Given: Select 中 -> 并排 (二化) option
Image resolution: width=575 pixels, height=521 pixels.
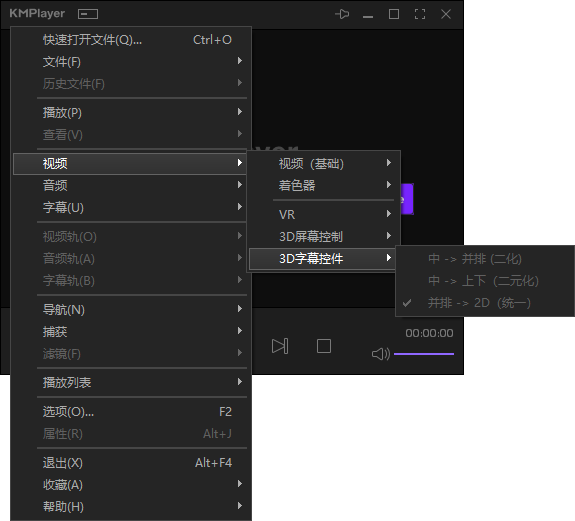Looking at the screenshot, I should pos(485,259).
